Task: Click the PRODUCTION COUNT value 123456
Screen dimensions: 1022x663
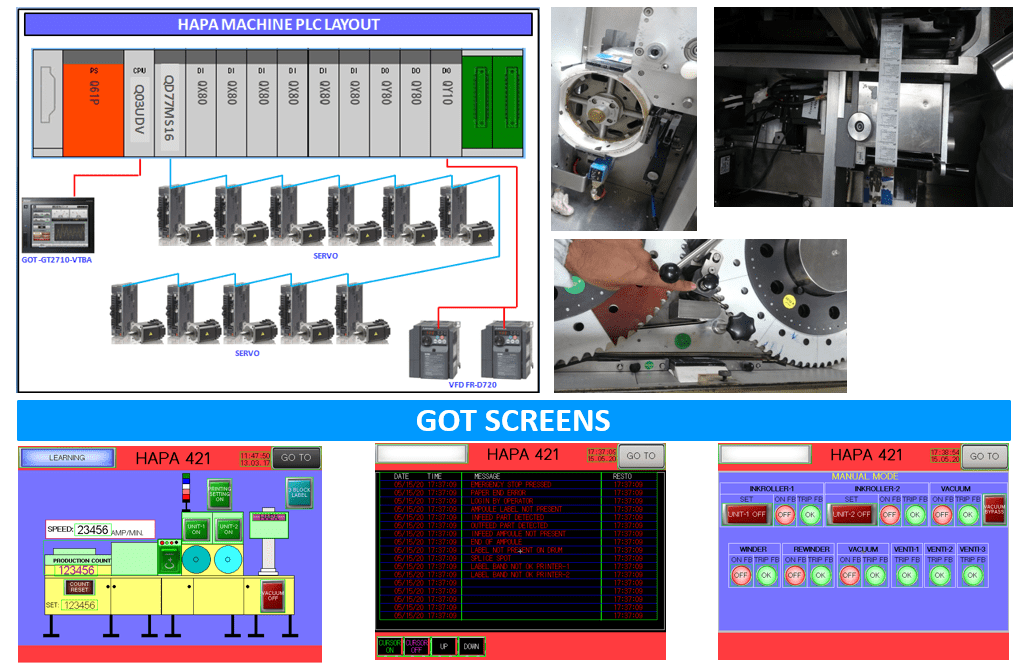Action: tap(77, 570)
